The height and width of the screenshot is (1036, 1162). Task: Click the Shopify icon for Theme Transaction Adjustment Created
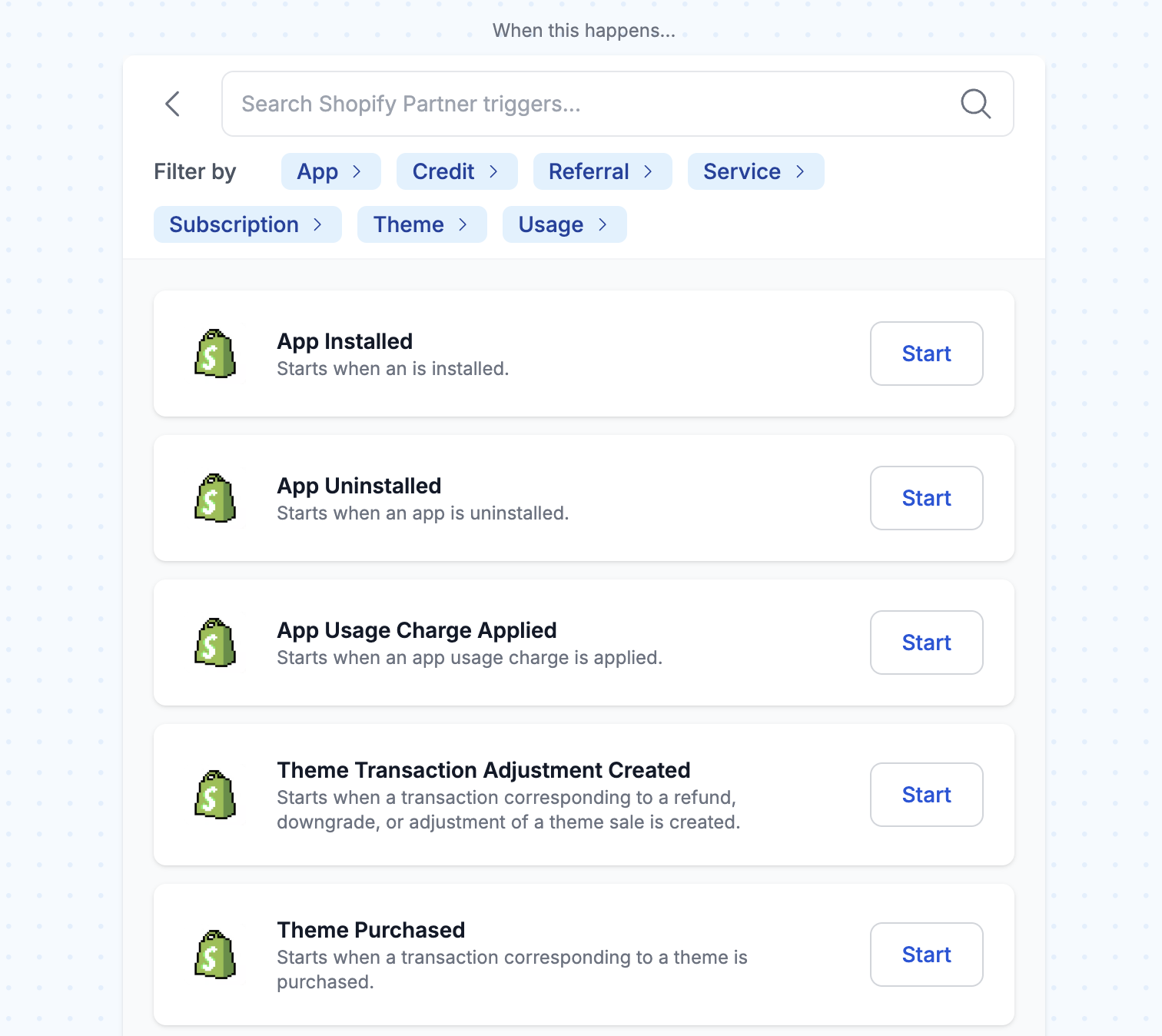pos(215,795)
